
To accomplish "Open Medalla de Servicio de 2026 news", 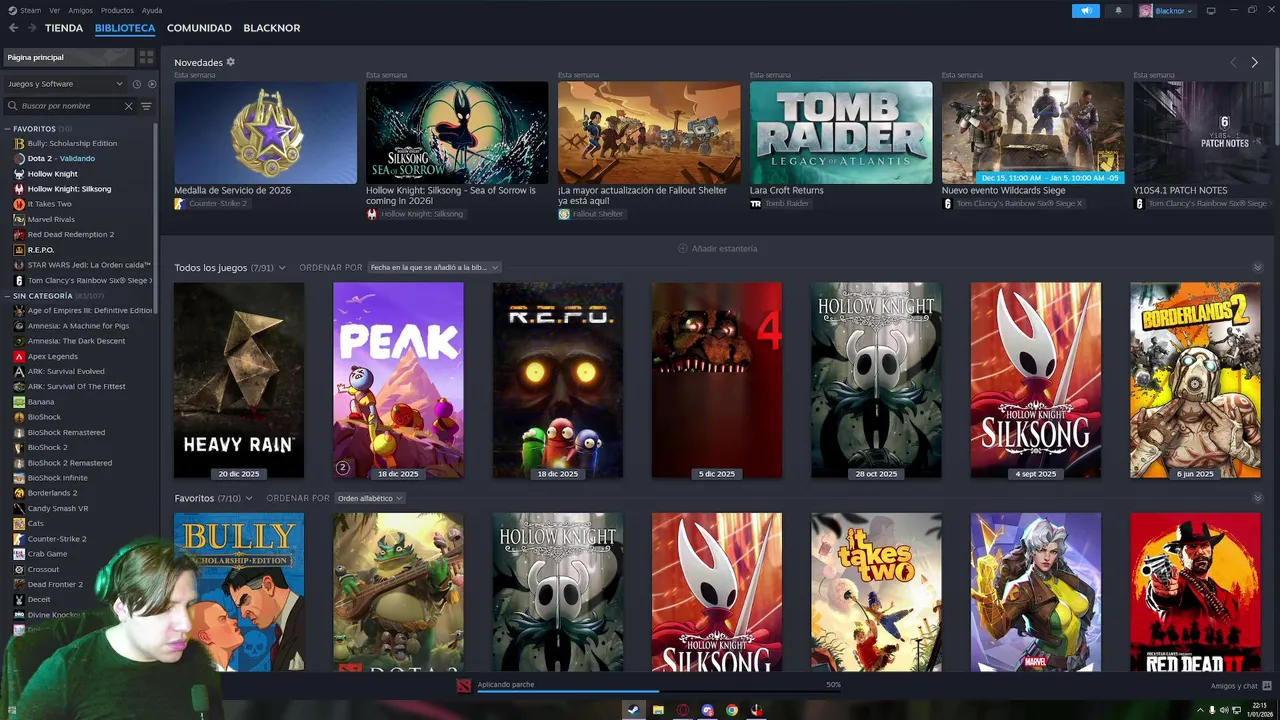I will pyautogui.click(x=233, y=190).
